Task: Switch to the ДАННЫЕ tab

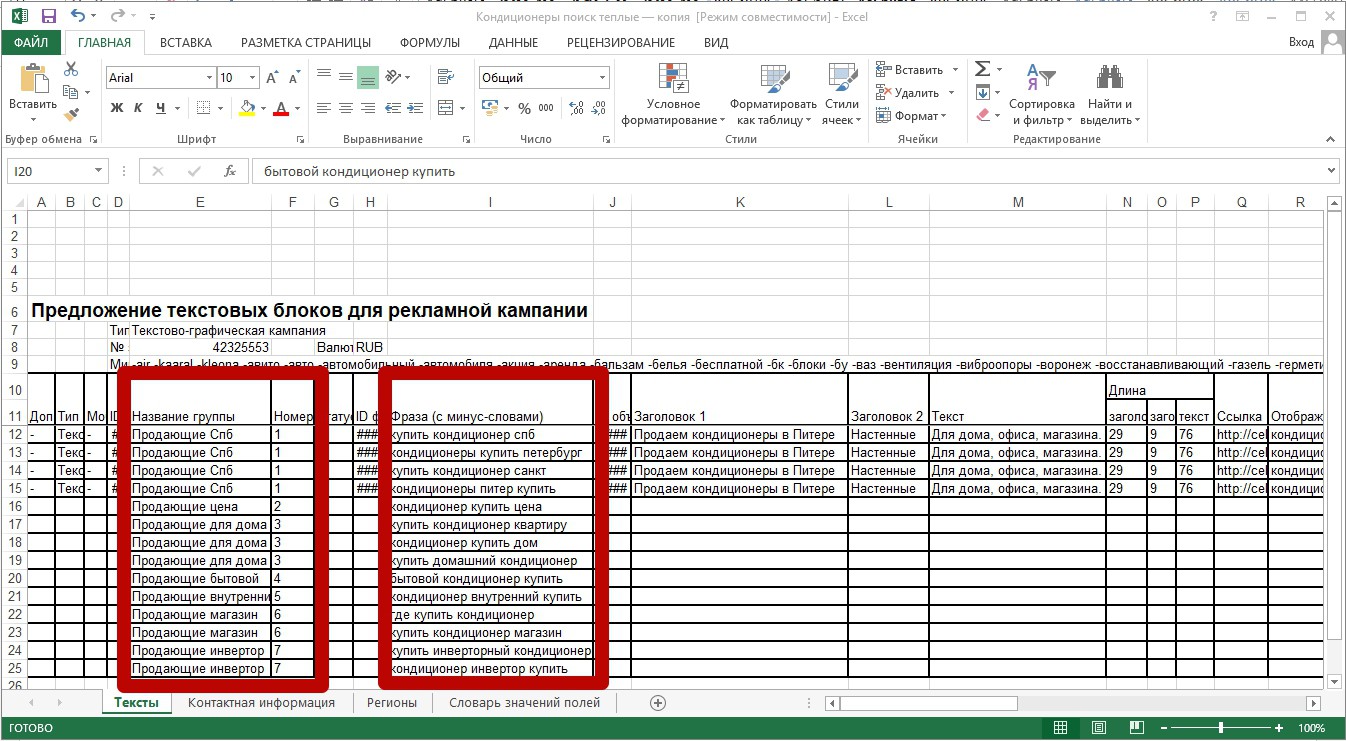Action: pos(514,42)
